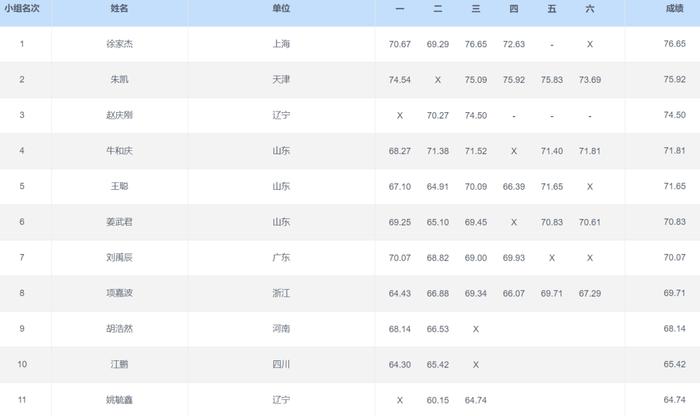Image resolution: width=700 pixels, height=416 pixels.
Task: Click the value 69.93
Action: tap(514, 258)
